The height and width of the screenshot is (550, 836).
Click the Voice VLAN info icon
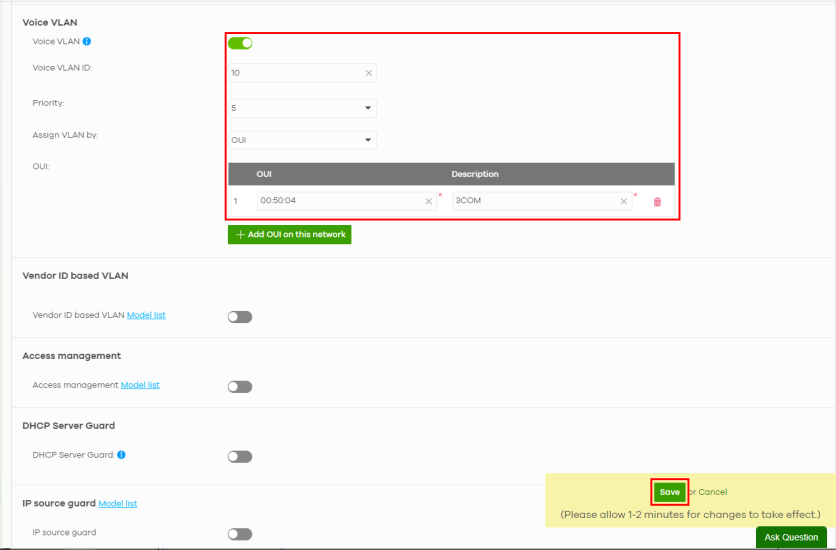pyautogui.click(x=87, y=42)
